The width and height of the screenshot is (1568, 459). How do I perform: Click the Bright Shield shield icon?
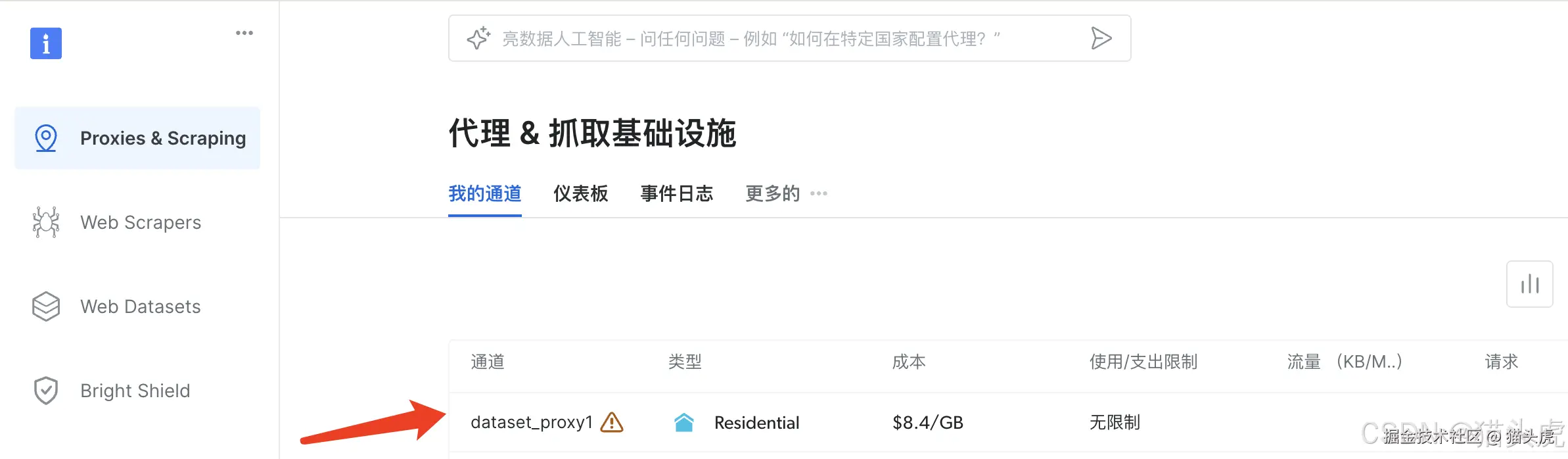(45, 390)
